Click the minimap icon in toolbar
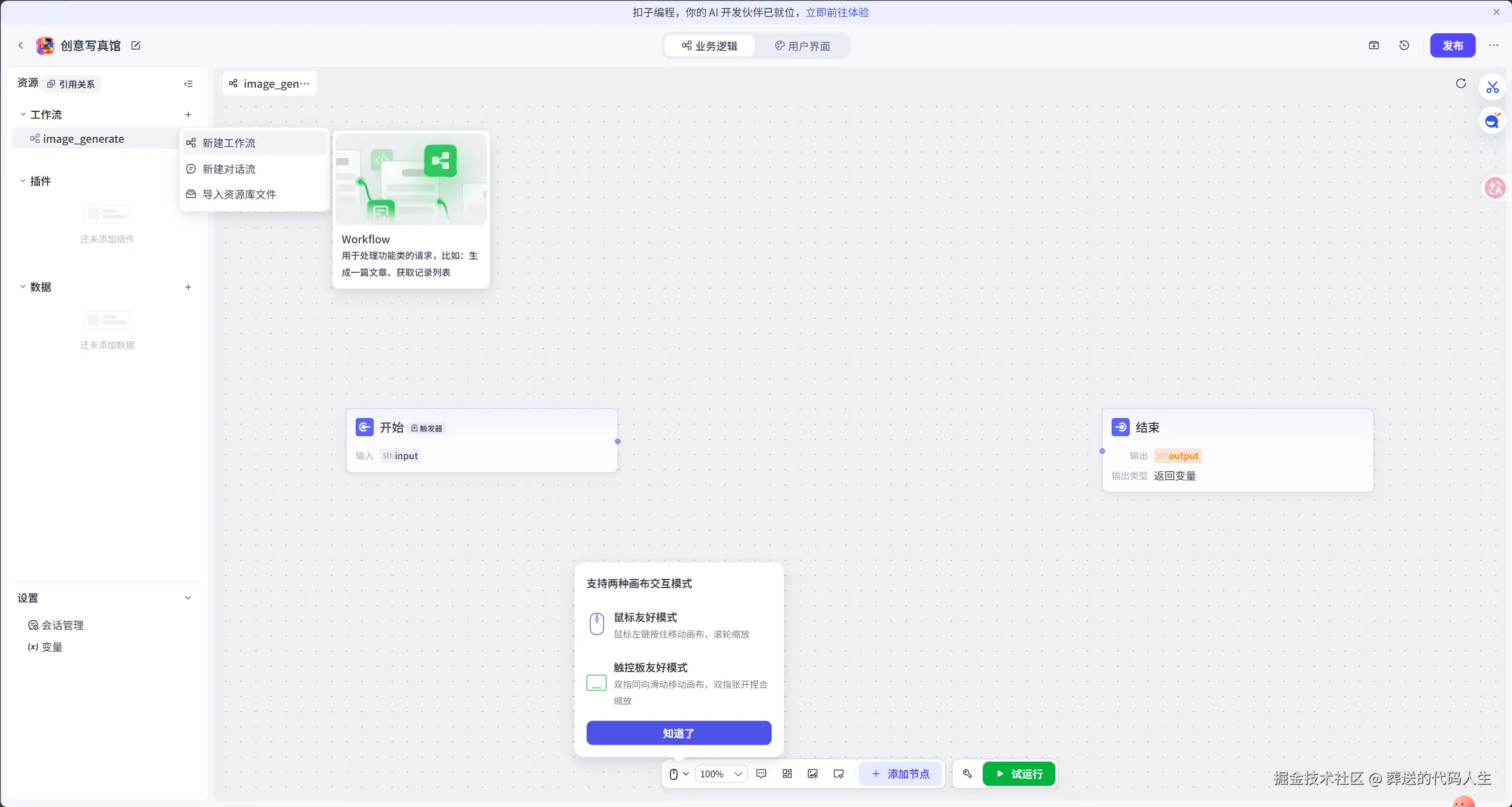The height and width of the screenshot is (807, 1512). (839, 774)
